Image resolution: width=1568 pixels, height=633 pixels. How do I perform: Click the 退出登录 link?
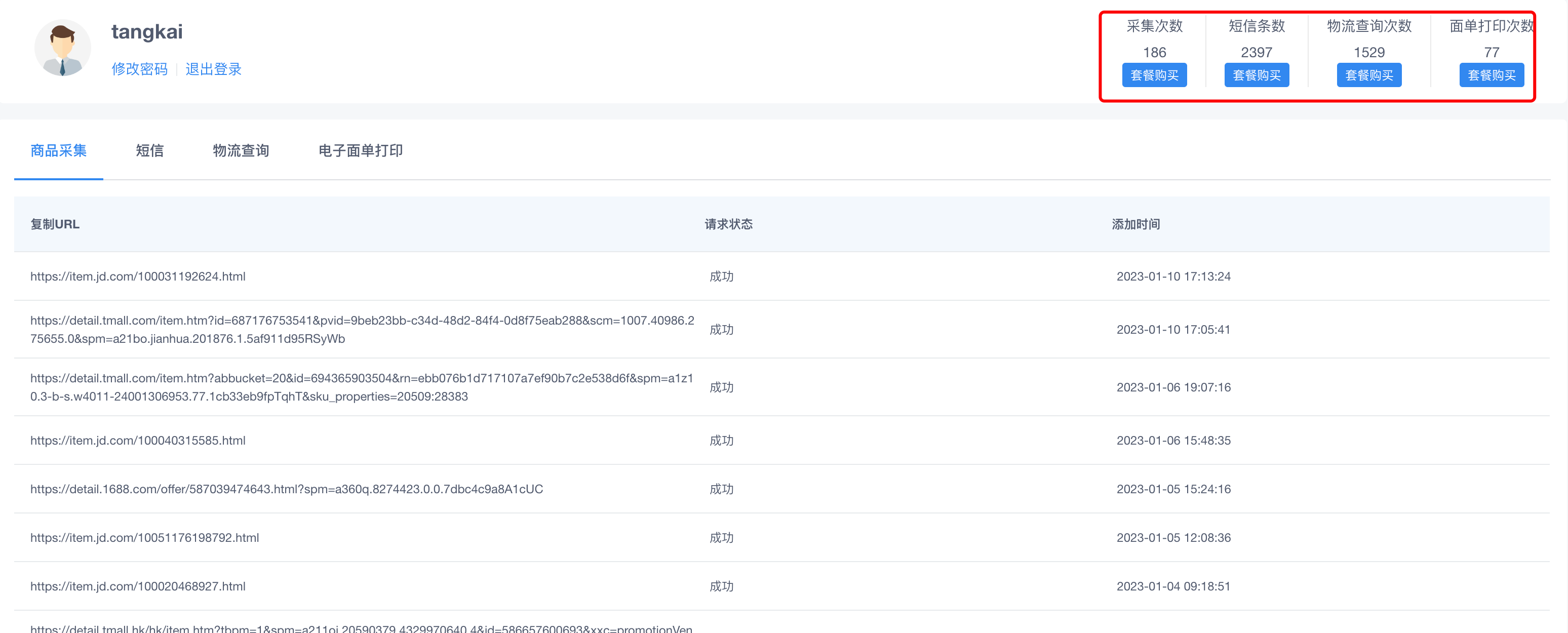click(x=214, y=69)
